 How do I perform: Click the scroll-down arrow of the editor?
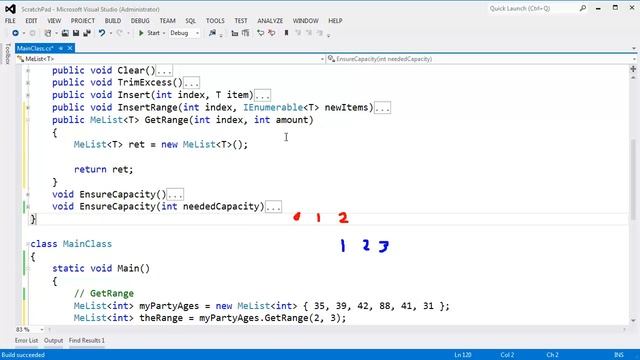(x=633, y=321)
